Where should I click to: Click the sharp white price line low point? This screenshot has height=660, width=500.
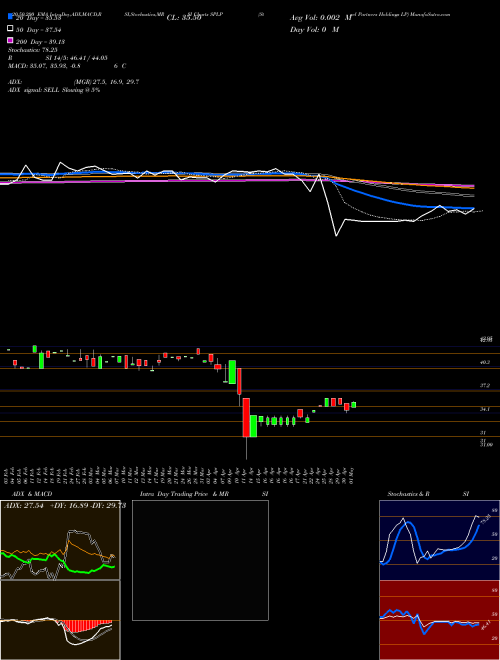(336, 235)
